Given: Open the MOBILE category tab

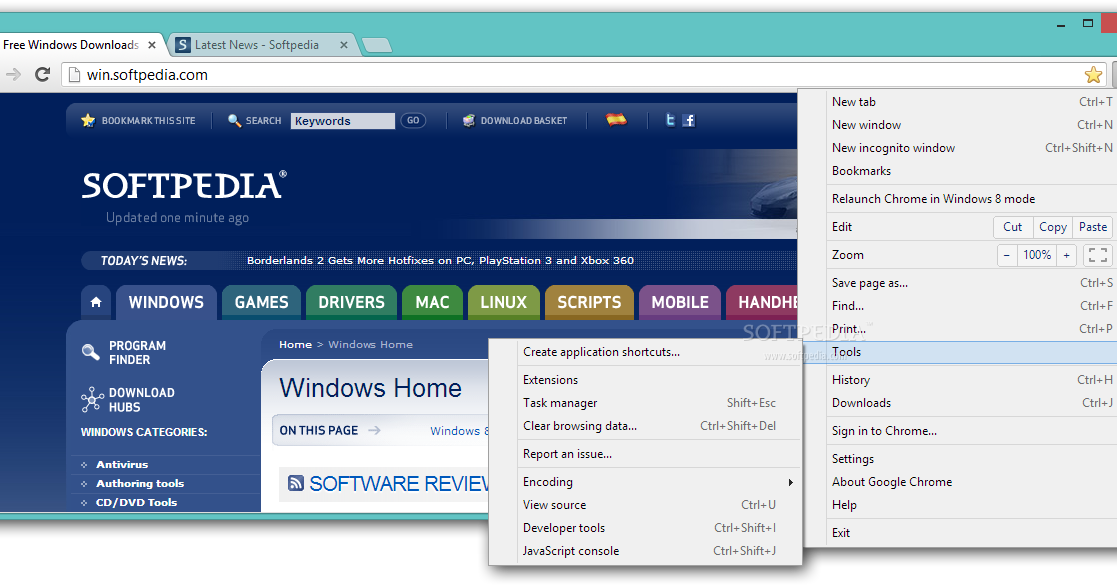Looking at the screenshot, I should click(680, 302).
